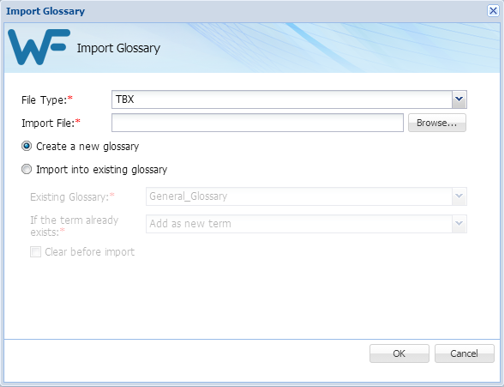The width and height of the screenshot is (504, 387).
Task: Click the Clear before import label text
Action: point(90,252)
